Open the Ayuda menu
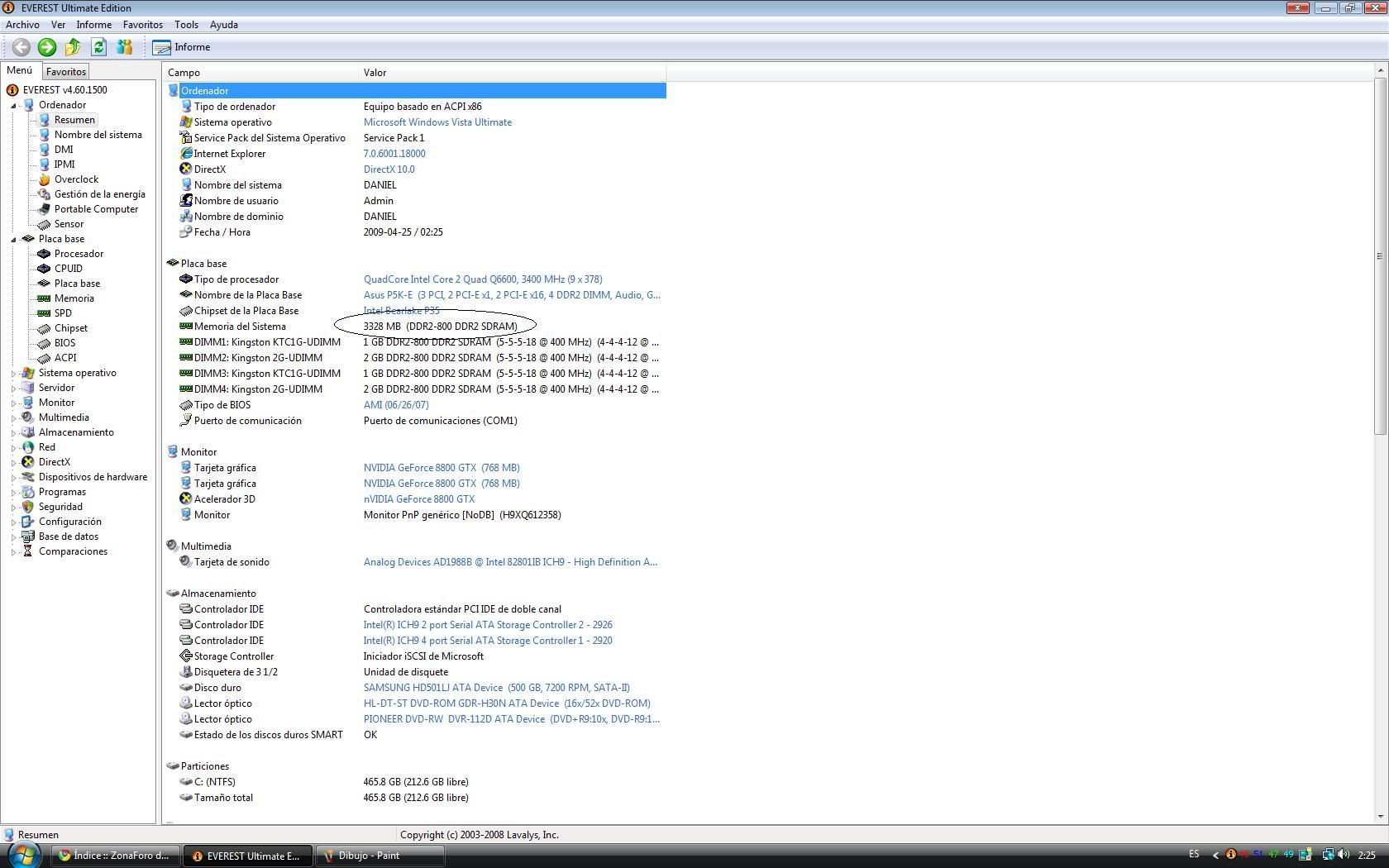The image size is (1389, 868). [x=224, y=25]
